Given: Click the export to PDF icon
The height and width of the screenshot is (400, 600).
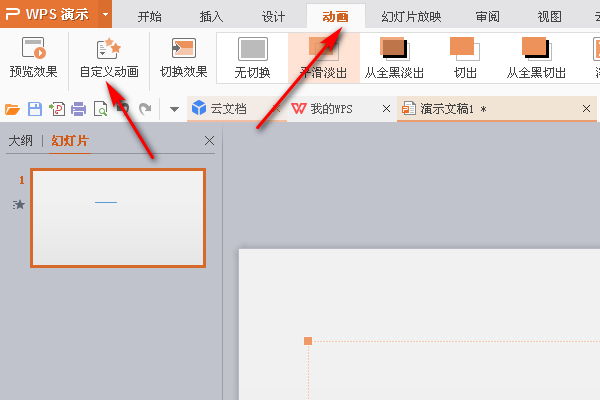Looking at the screenshot, I should point(57,109).
